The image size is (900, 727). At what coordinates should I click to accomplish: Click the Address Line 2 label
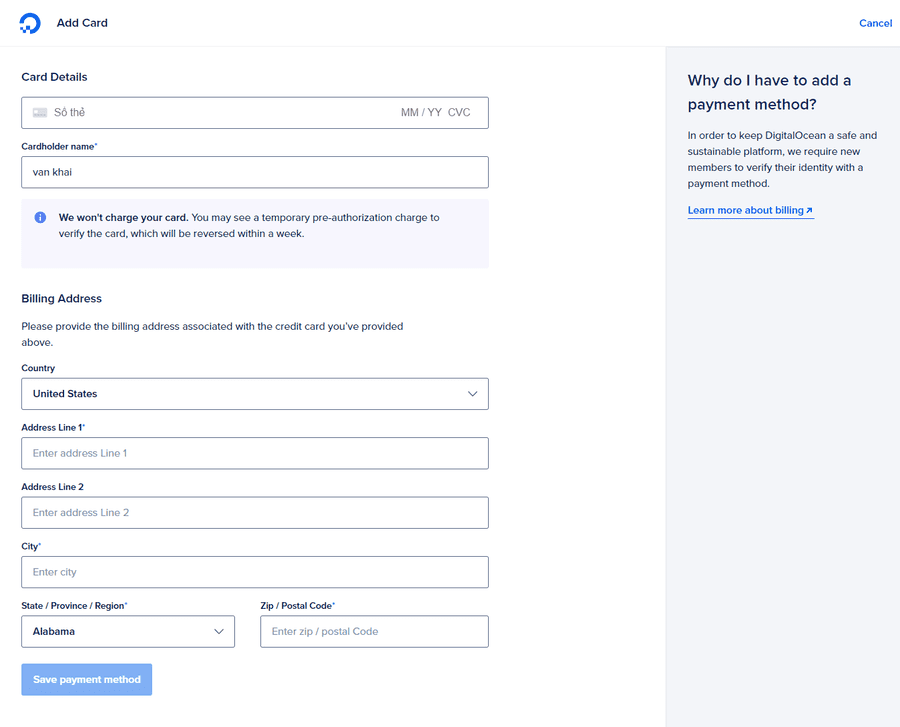point(52,487)
